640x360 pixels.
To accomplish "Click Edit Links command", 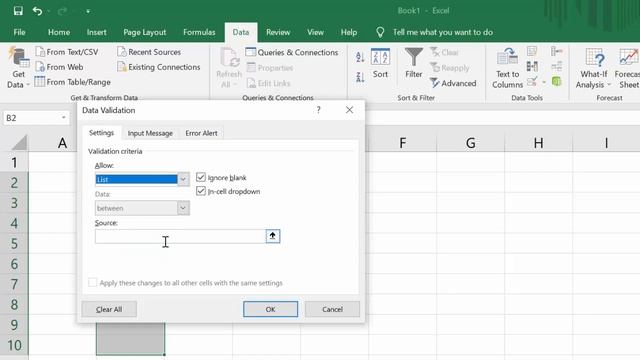I will click(x=268, y=83).
